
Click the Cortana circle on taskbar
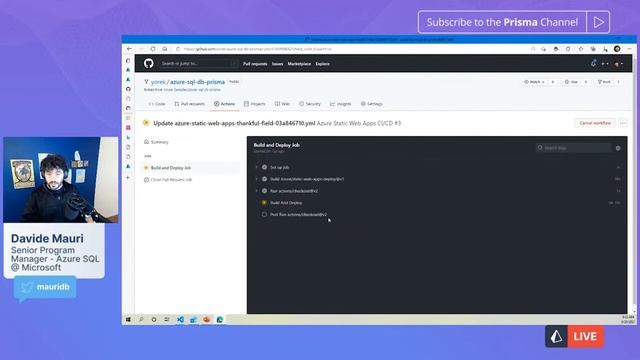pos(154,319)
